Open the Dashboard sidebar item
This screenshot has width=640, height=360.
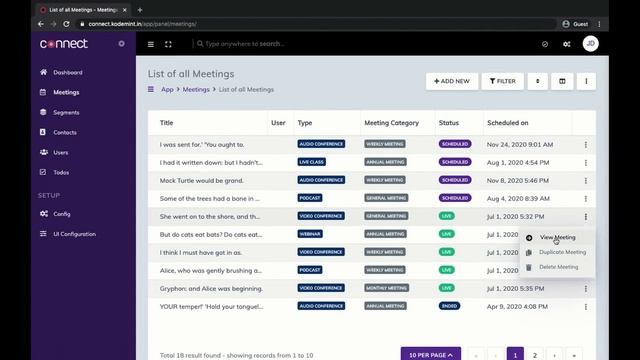point(67,73)
